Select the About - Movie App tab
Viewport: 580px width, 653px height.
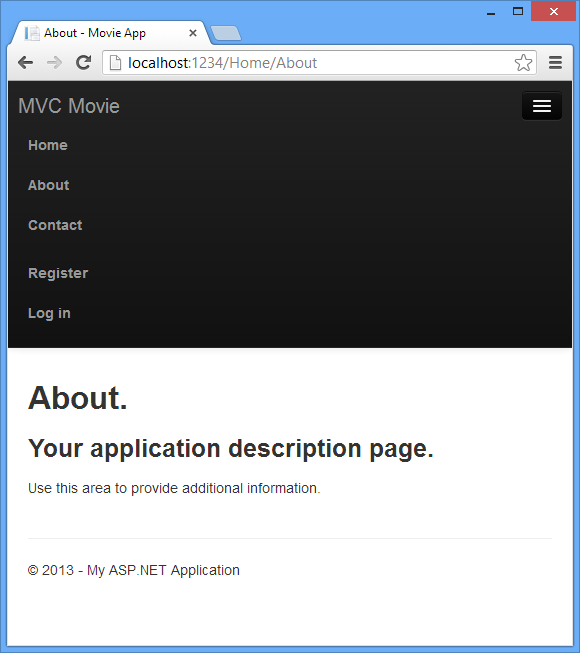[x=110, y=33]
